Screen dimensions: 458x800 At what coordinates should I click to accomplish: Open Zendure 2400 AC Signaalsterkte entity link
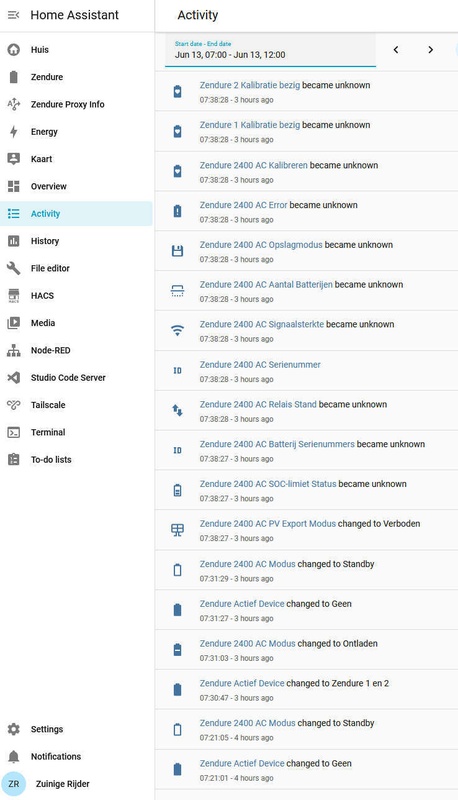click(x=262, y=324)
